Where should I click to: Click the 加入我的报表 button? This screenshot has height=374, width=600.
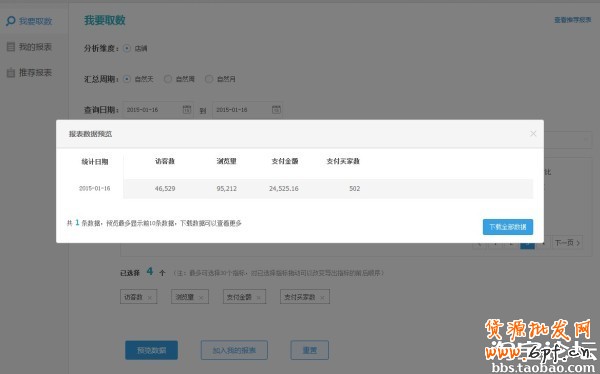tap(234, 350)
